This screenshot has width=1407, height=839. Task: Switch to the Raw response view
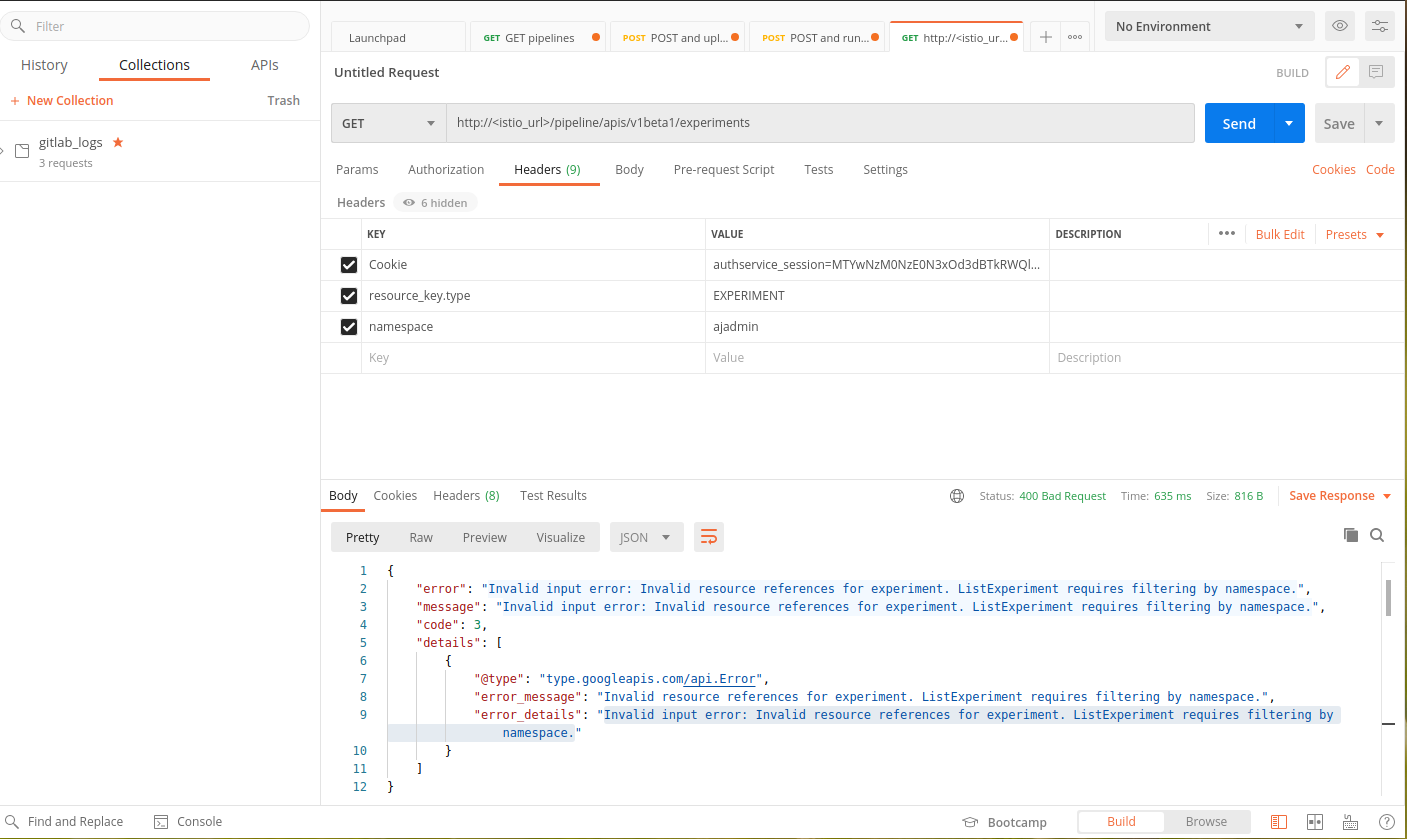pyautogui.click(x=421, y=537)
